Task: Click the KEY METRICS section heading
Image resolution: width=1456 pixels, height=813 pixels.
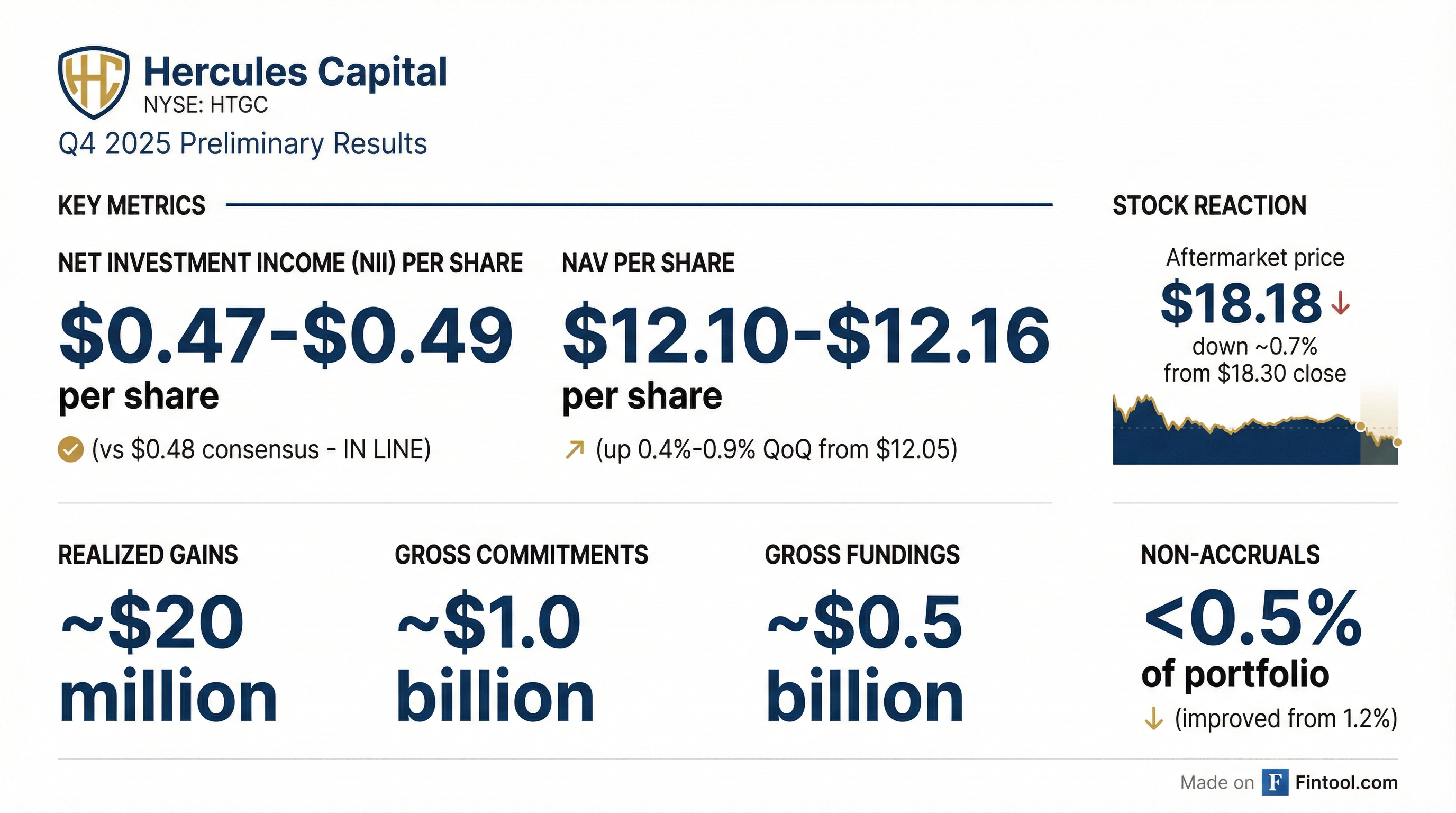Action: (132, 206)
